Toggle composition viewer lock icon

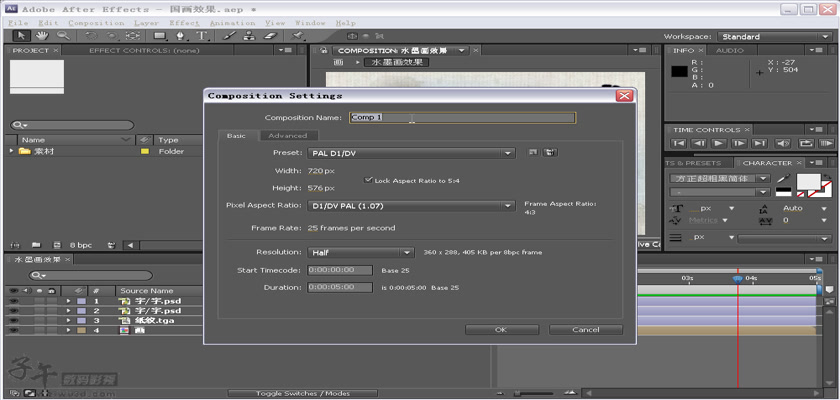pyautogui.click(x=323, y=50)
